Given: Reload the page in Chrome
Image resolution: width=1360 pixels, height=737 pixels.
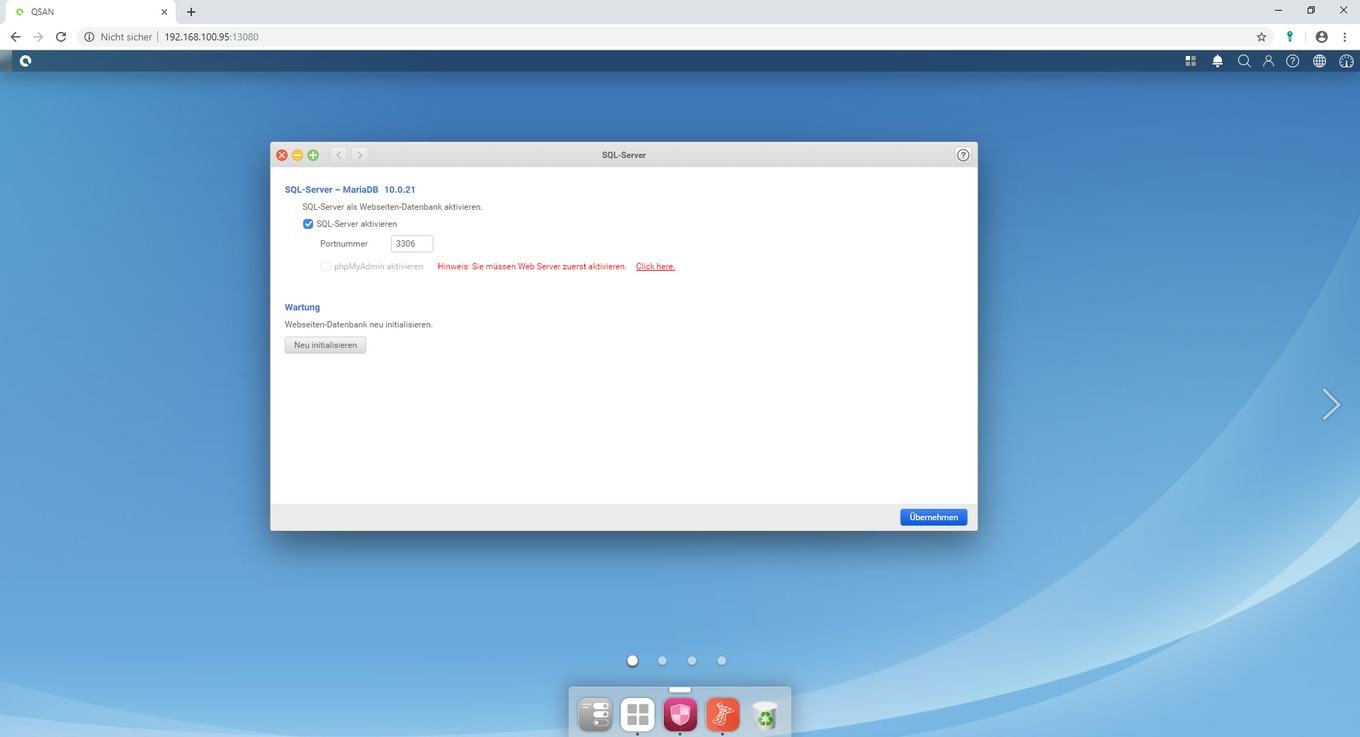Looking at the screenshot, I should click(x=61, y=37).
